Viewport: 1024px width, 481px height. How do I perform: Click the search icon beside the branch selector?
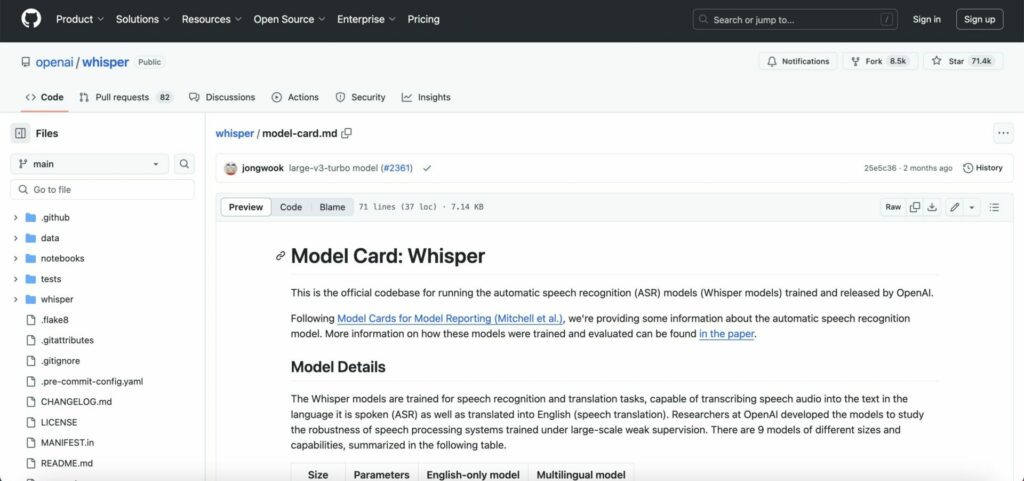tap(185, 164)
